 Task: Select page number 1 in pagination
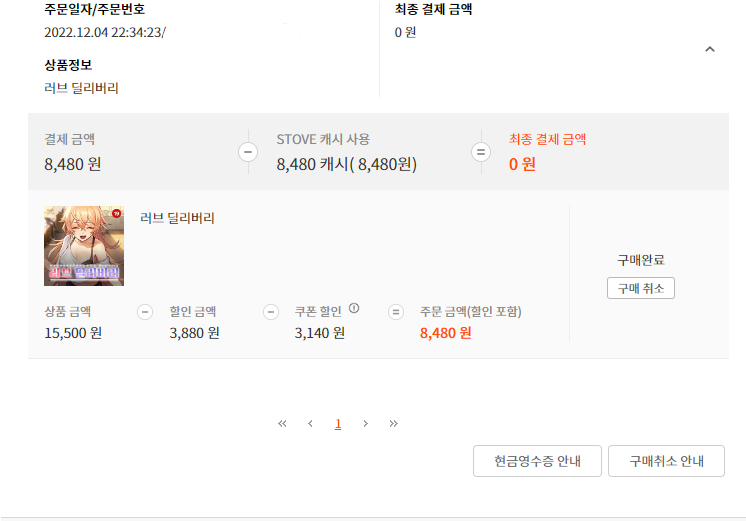338,423
